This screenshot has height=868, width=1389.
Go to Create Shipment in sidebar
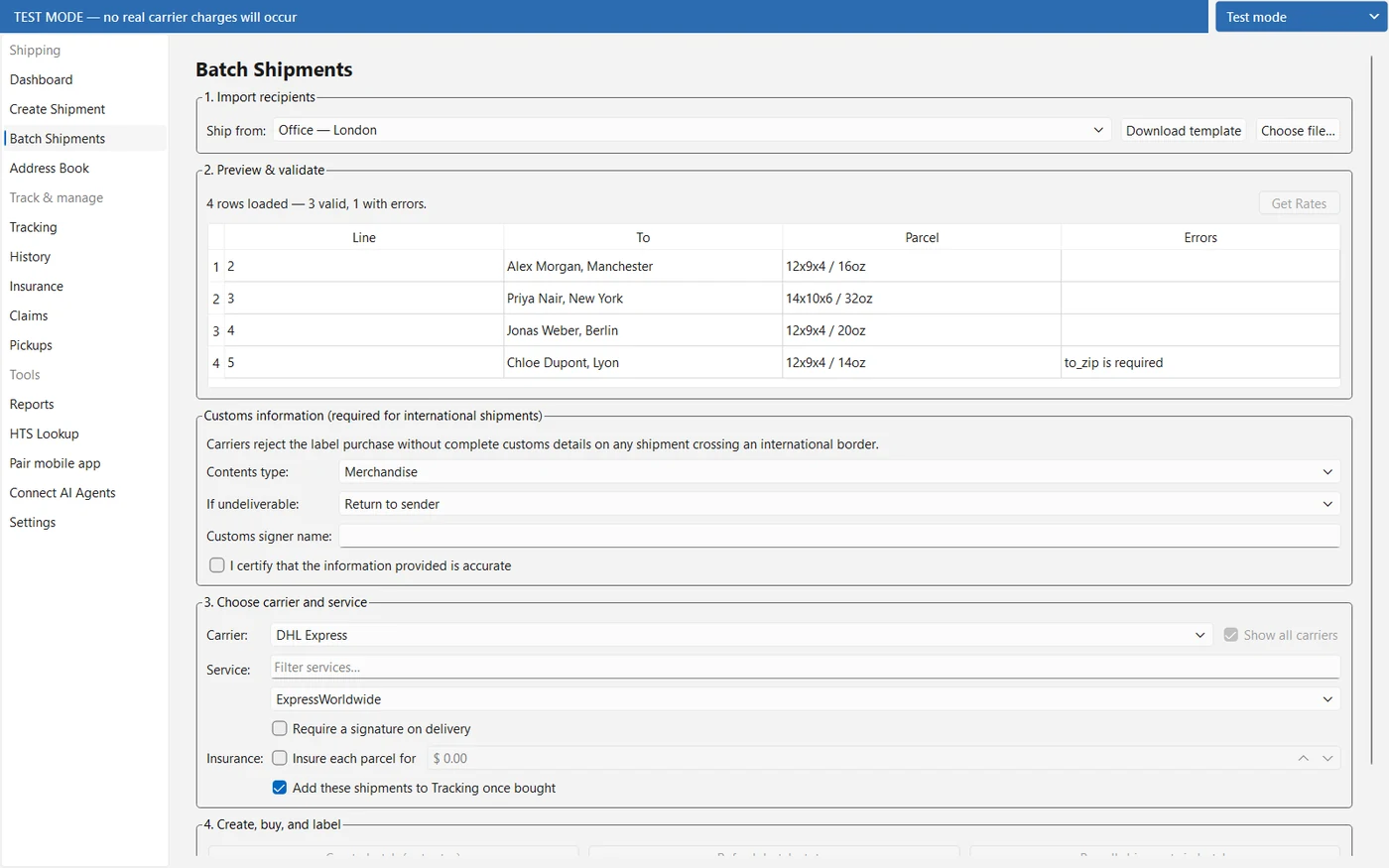(84, 109)
